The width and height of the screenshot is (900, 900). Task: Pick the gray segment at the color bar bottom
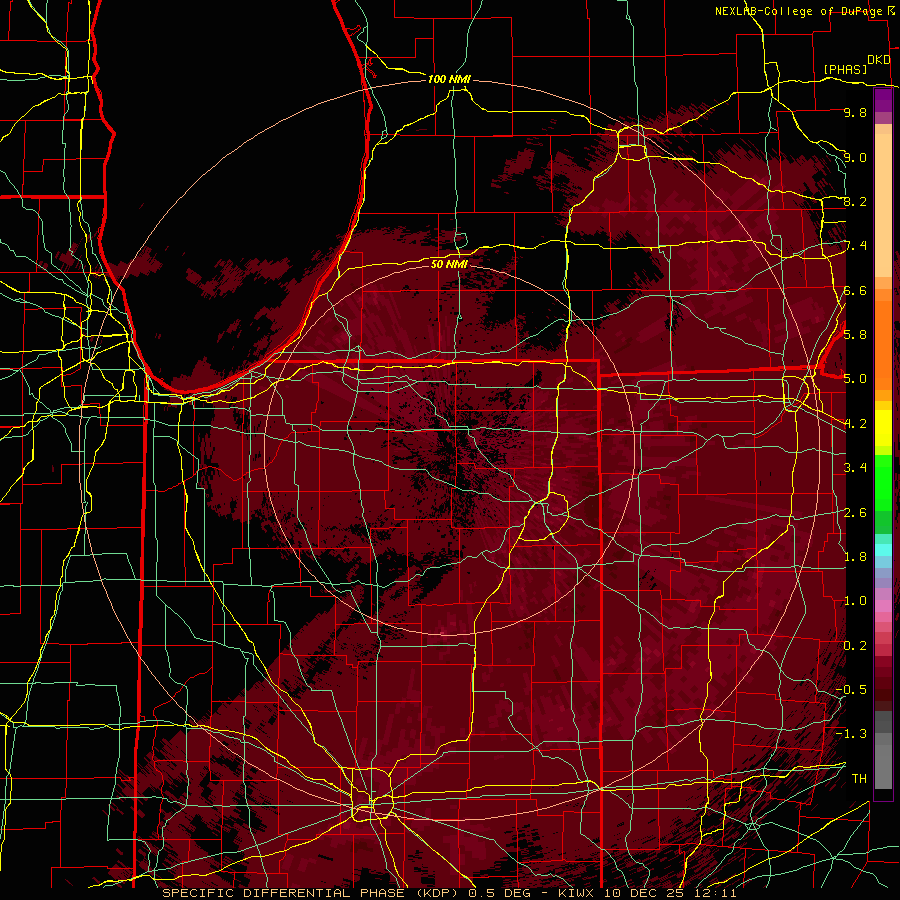coord(883,766)
